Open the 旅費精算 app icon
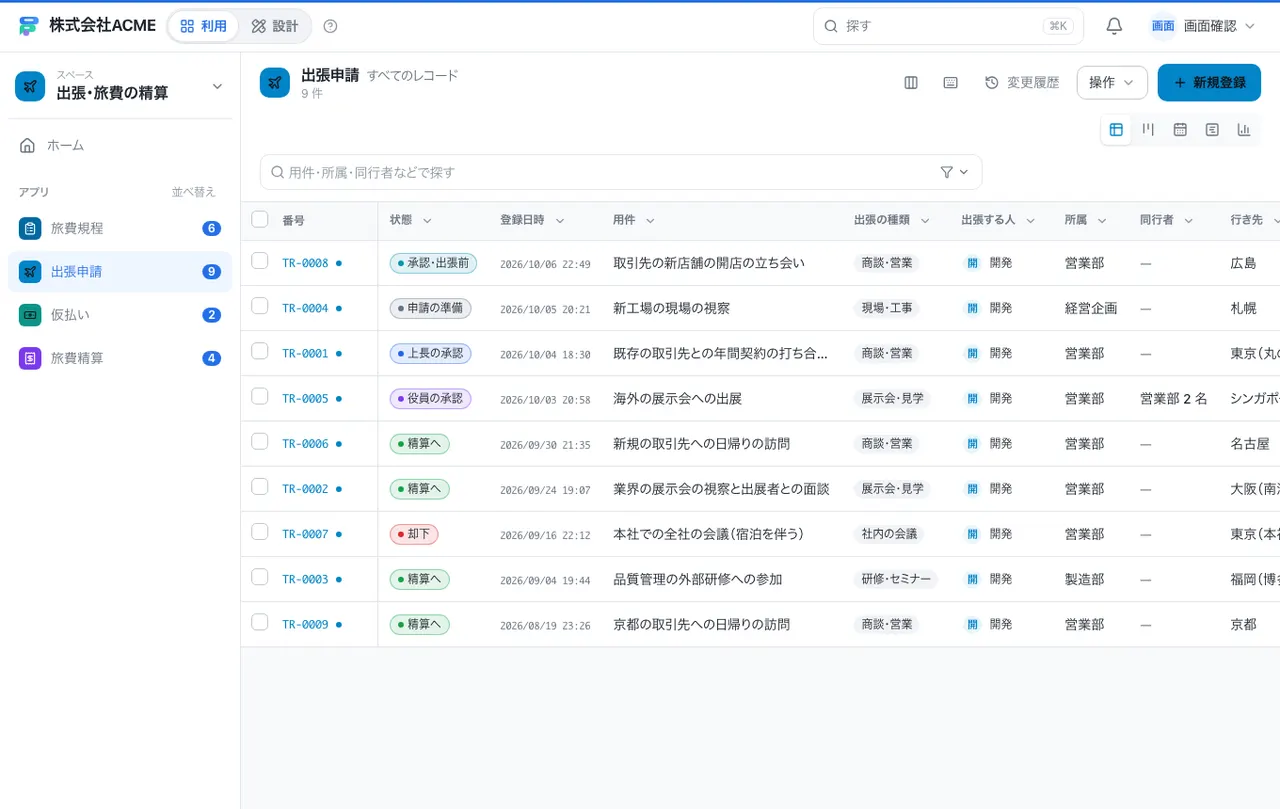This screenshot has height=809, width=1280. (x=30, y=357)
